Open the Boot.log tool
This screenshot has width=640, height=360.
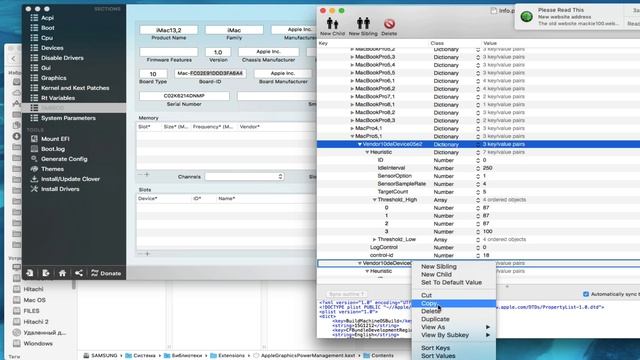(53, 149)
